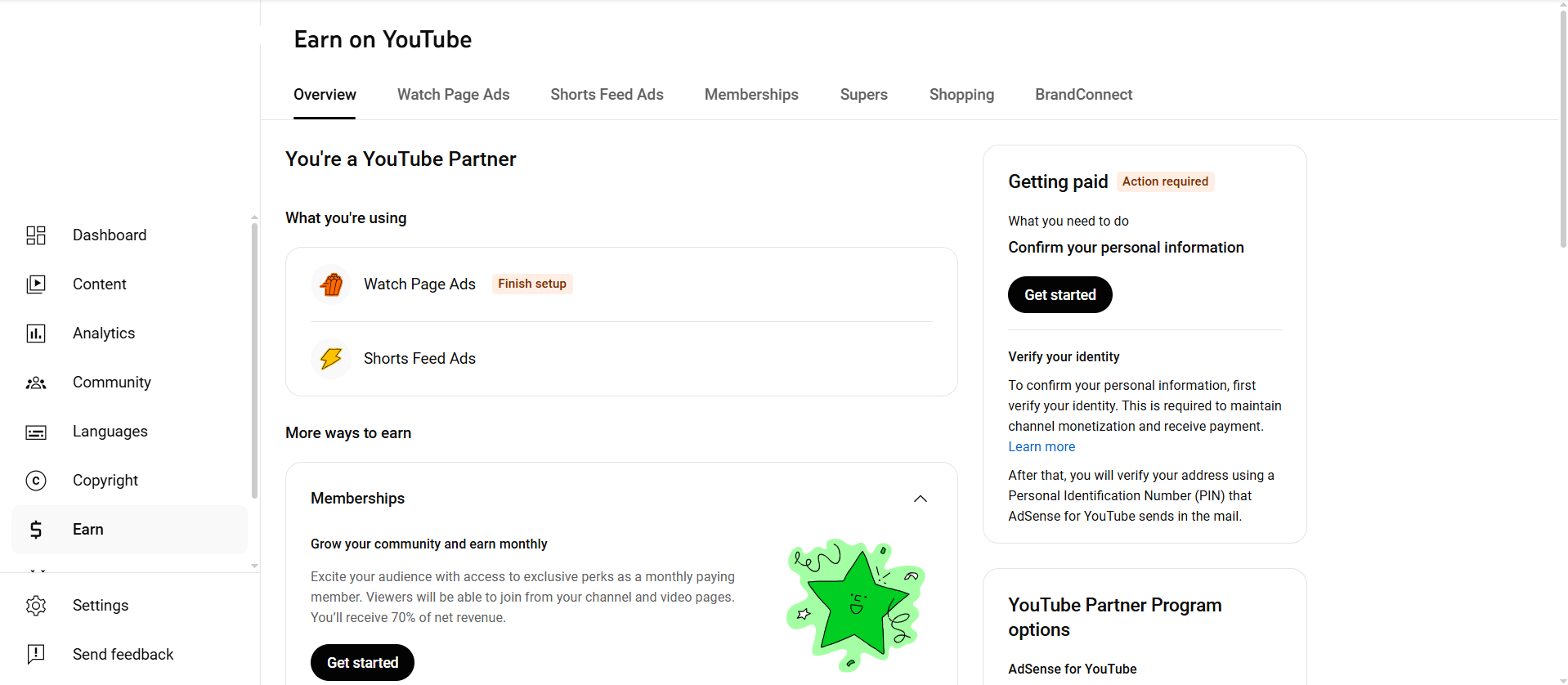Open the Memberships tab
The image size is (1568, 685).
[751, 95]
